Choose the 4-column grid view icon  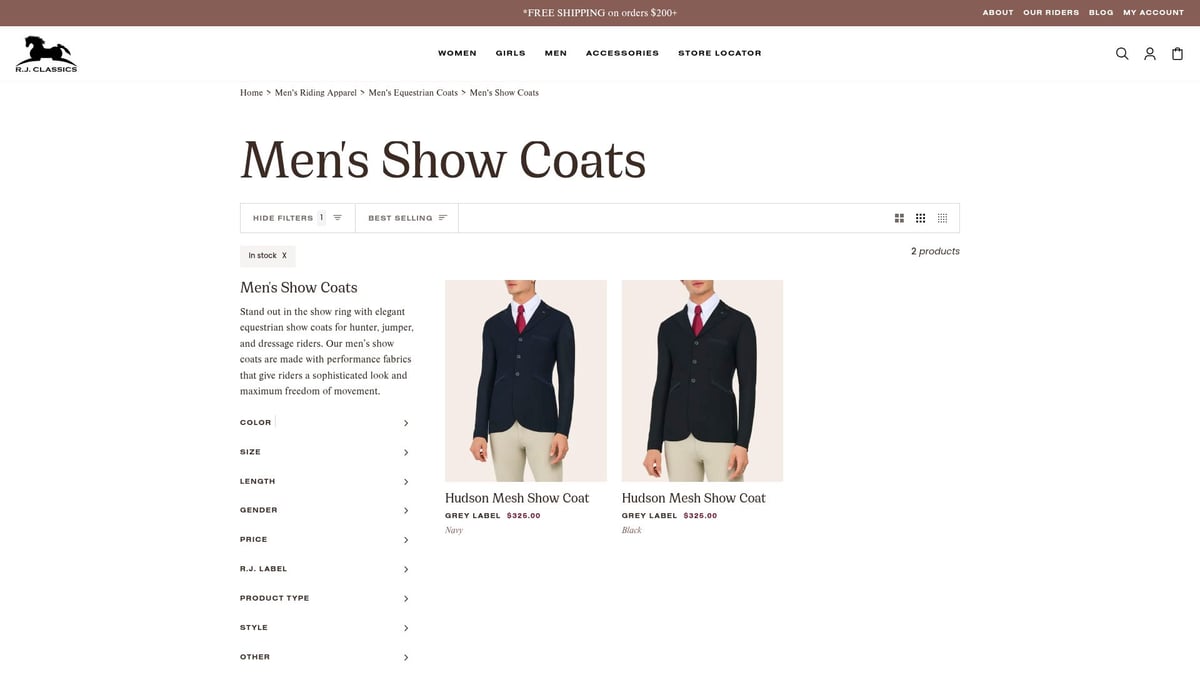coord(941,217)
